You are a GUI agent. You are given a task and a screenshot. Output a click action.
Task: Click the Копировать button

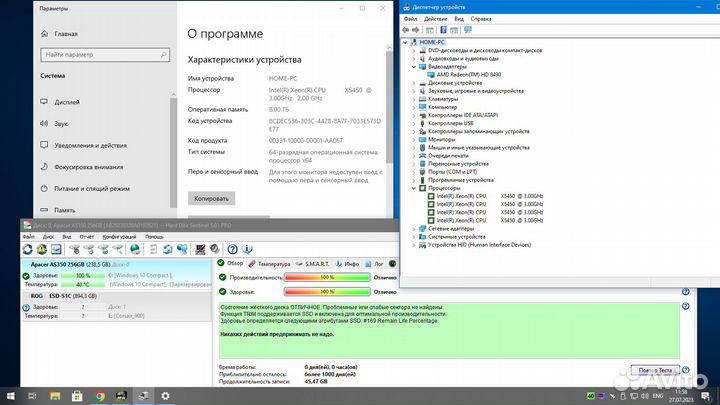pyautogui.click(x=212, y=199)
